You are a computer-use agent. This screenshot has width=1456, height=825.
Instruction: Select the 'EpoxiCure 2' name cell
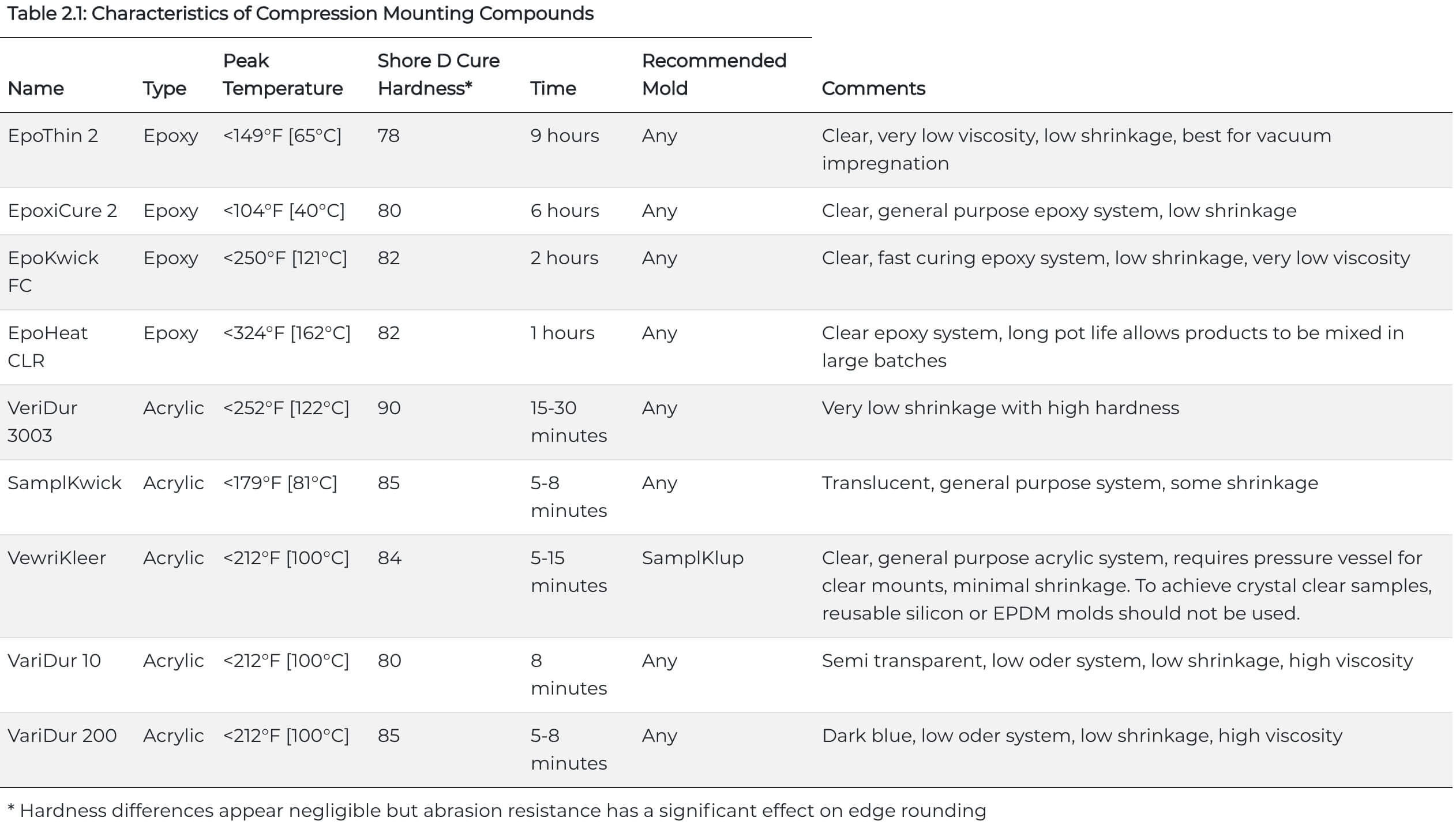pos(62,211)
